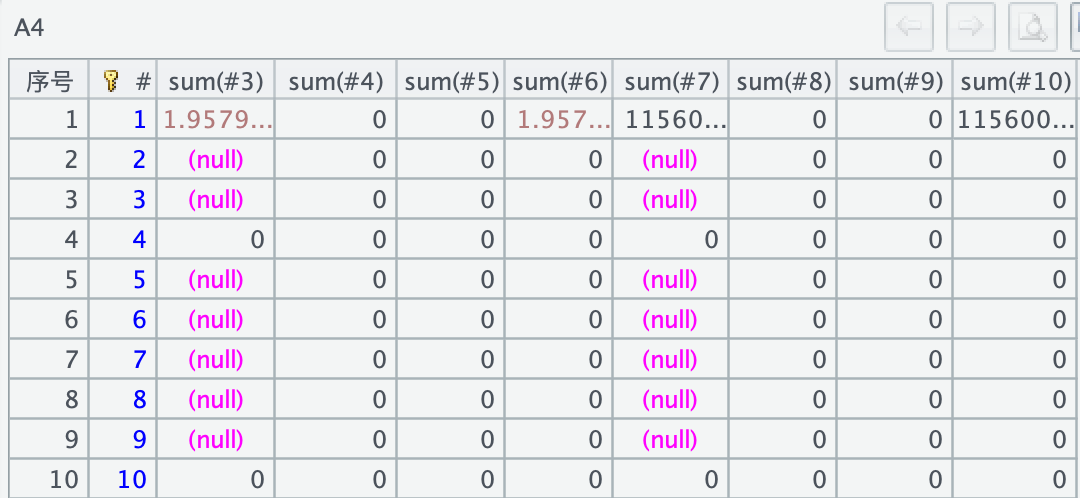This screenshot has width=1080, height=498.
Task: Click the sum(#5) column header
Action: (452, 82)
